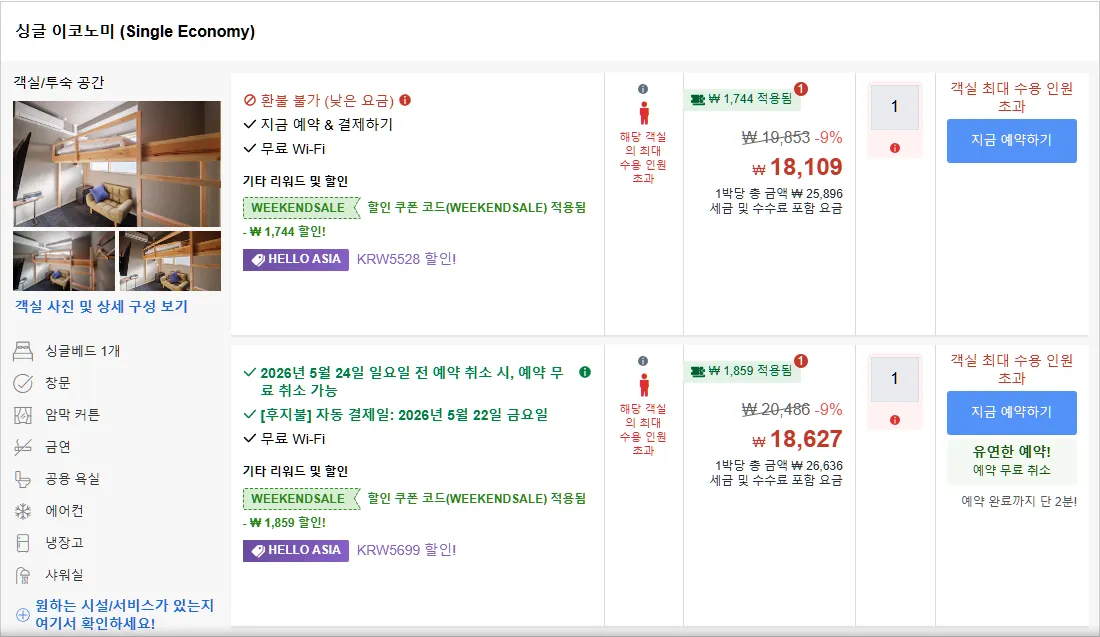Click 지금 예약하기 for the free-cancellation ₩18,627 rate
The width and height of the screenshot is (1100, 637).
click(x=1012, y=413)
